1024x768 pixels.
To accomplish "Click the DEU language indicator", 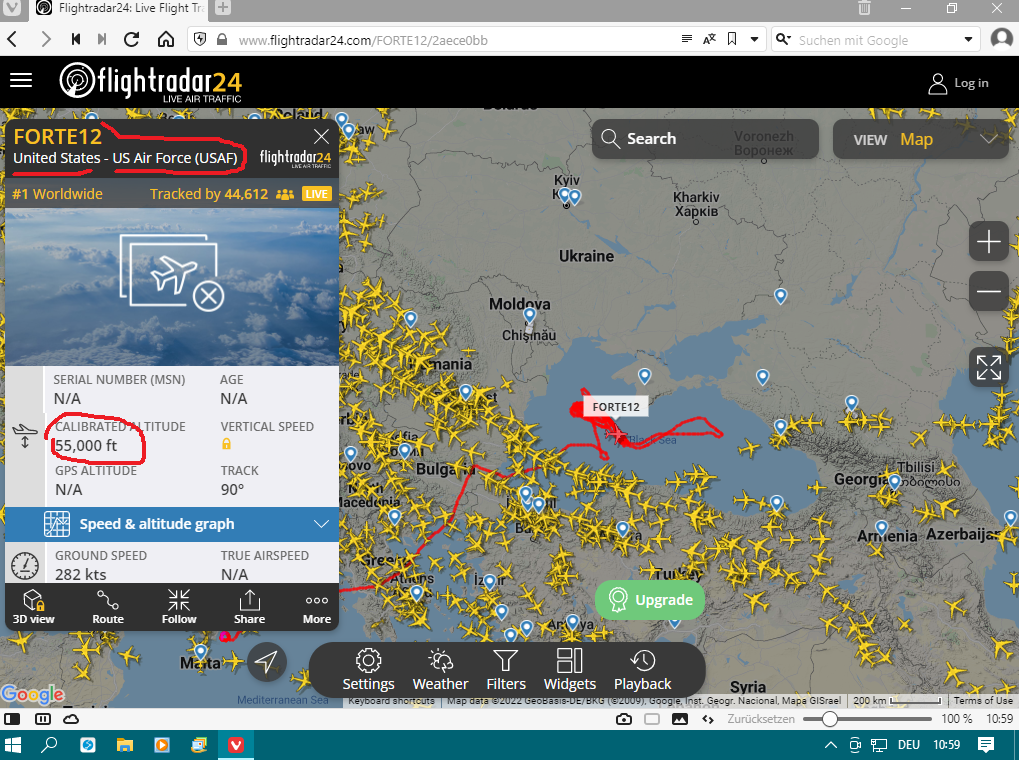I will tap(909, 745).
